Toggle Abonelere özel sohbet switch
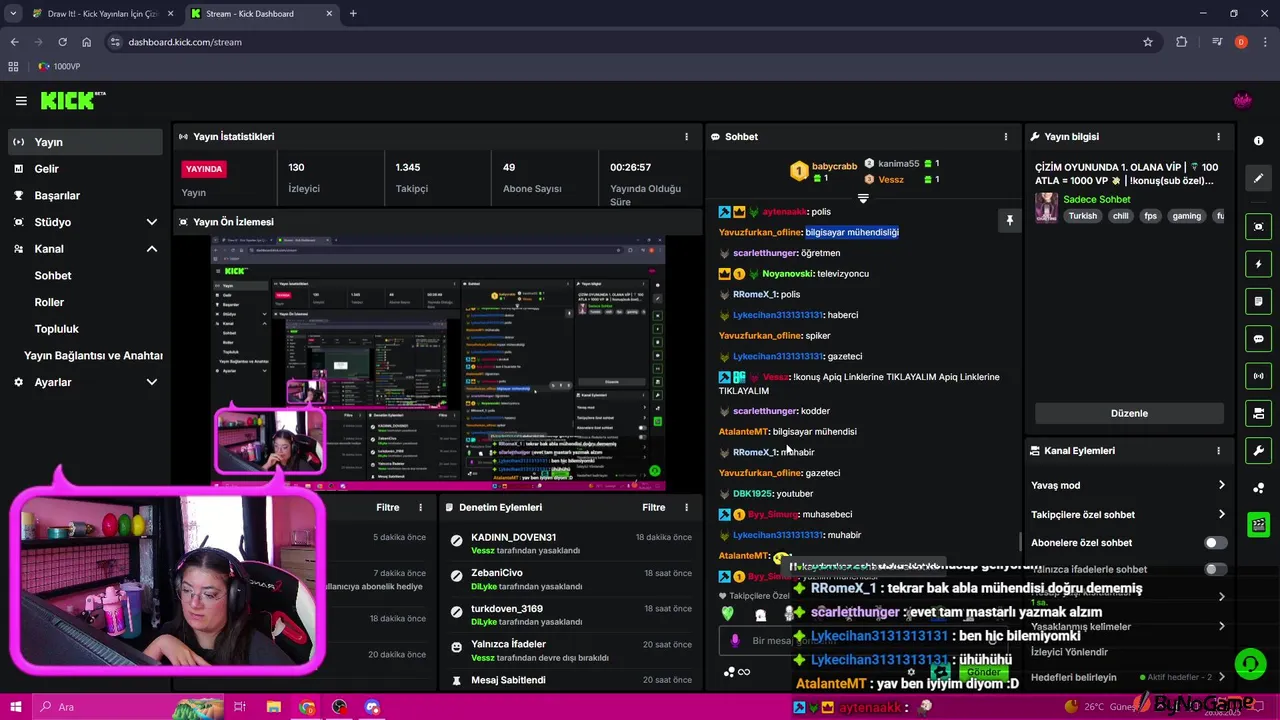The height and width of the screenshot is (720, 1280). (x=1215, y=542)
